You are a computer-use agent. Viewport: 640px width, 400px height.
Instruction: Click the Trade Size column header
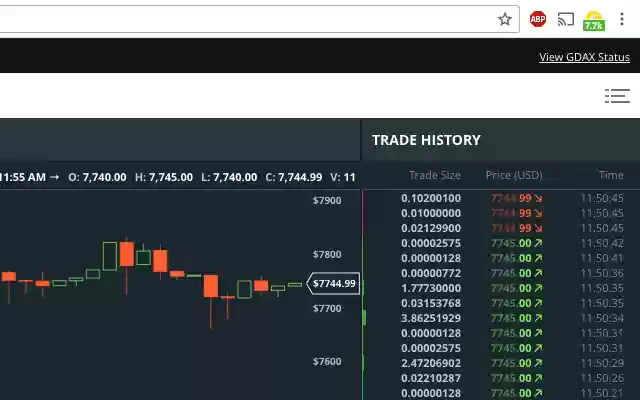435,175
